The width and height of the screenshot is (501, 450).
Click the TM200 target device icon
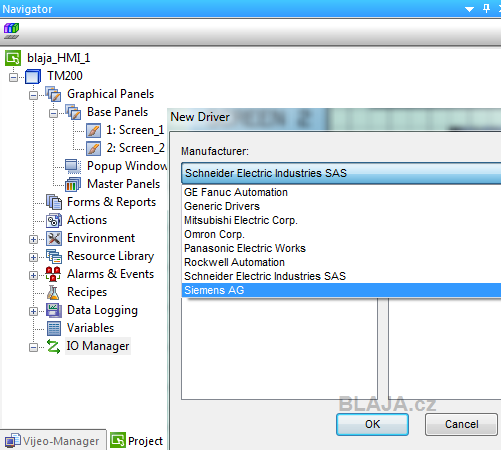pyautogui.click(x=33, y=76)
